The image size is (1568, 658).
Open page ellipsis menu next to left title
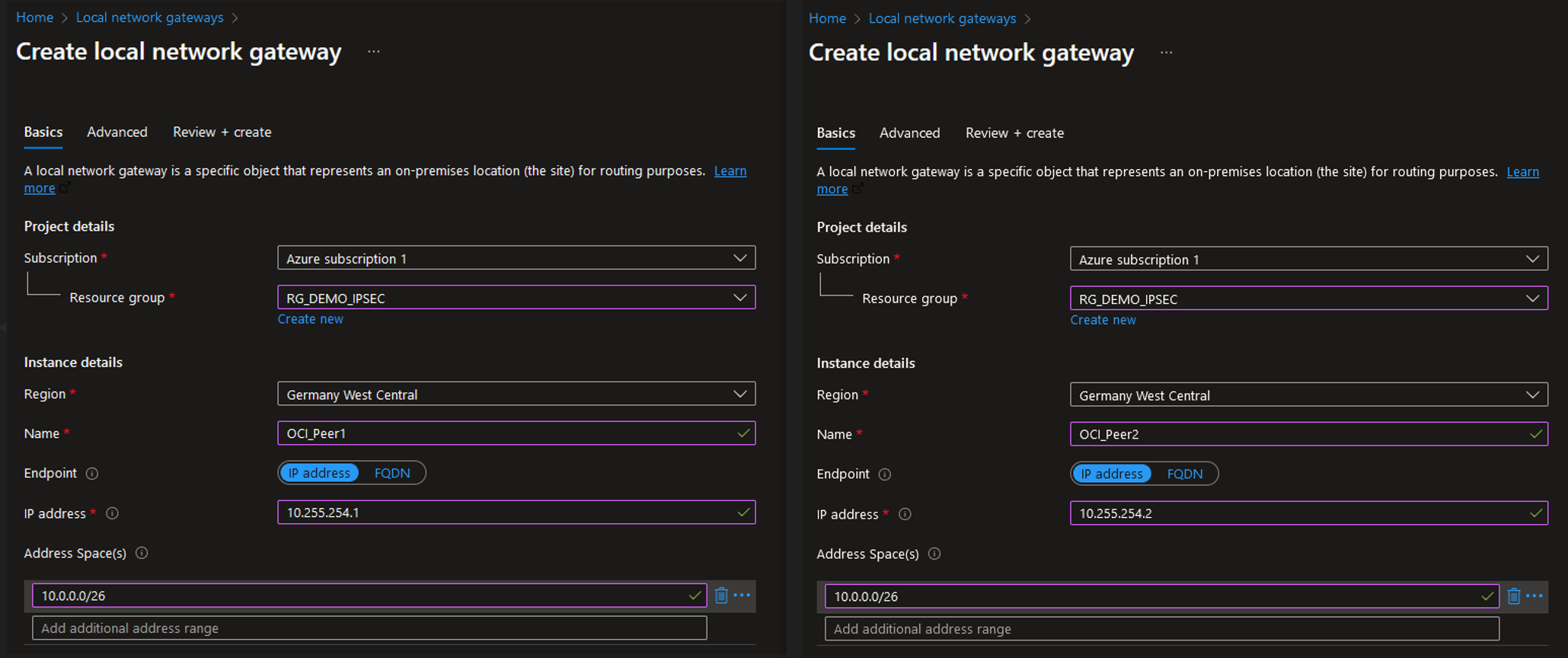pyautogui.click(x=373, y=52)
